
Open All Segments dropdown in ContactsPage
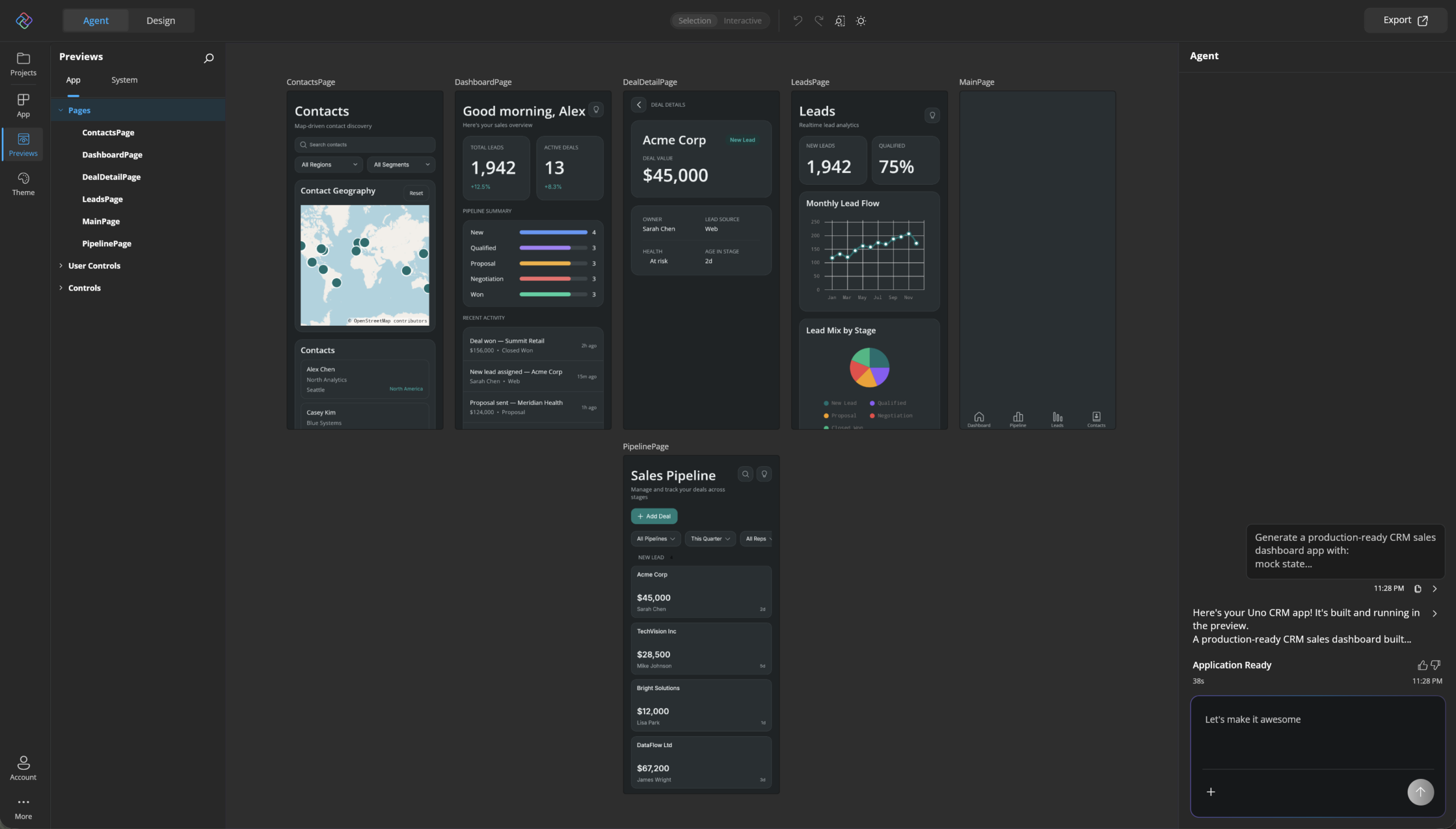point(401,164)
